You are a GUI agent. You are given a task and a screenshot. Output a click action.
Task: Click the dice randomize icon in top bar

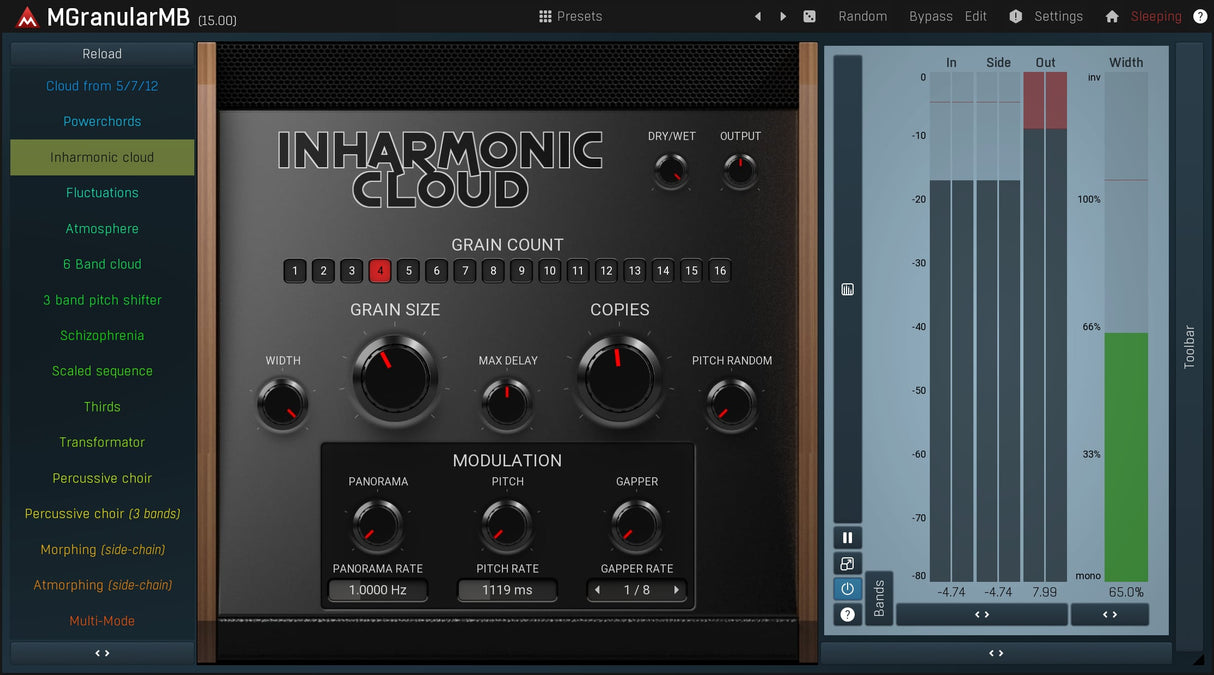pos(809,17)
